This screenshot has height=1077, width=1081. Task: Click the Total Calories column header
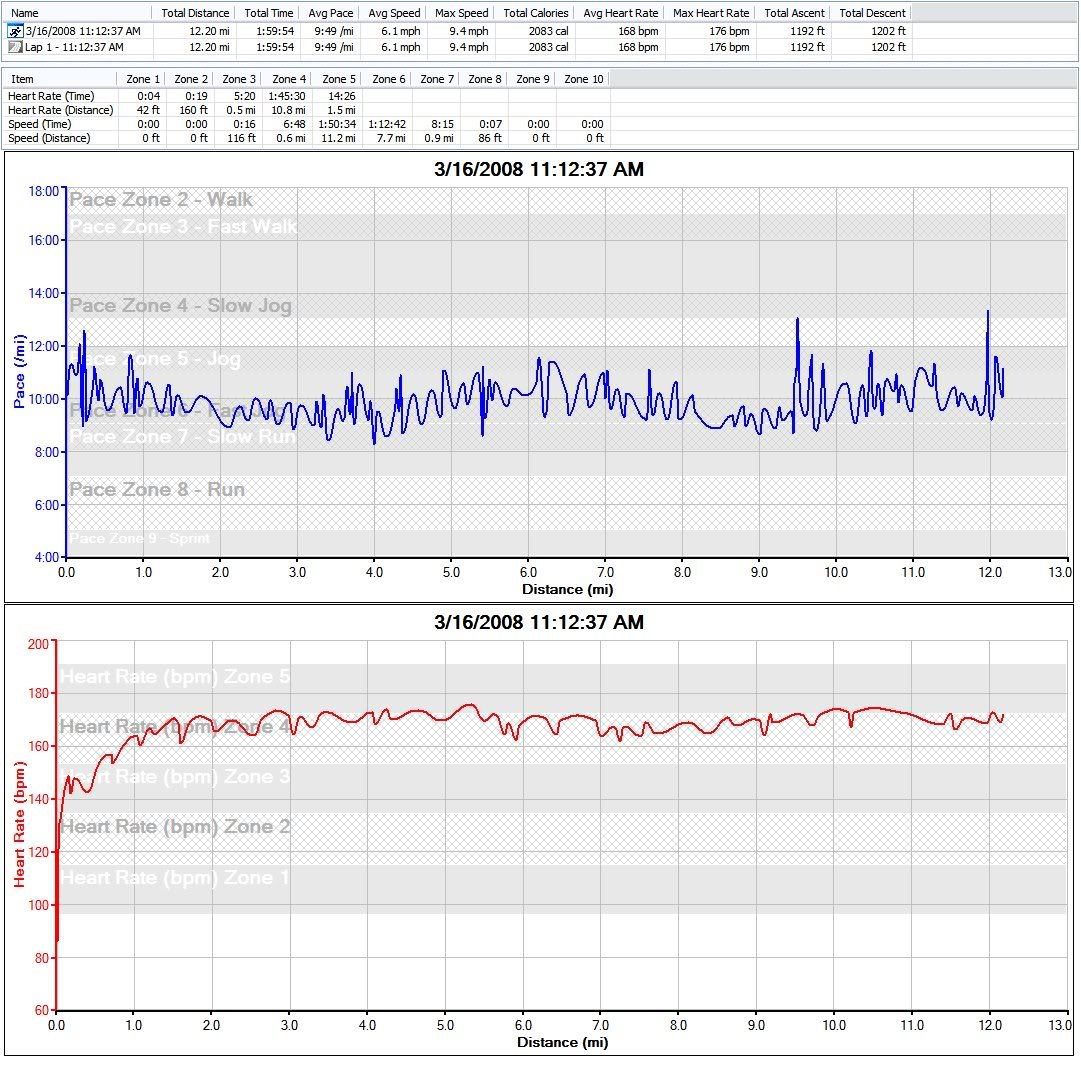[x=535, y=13]
